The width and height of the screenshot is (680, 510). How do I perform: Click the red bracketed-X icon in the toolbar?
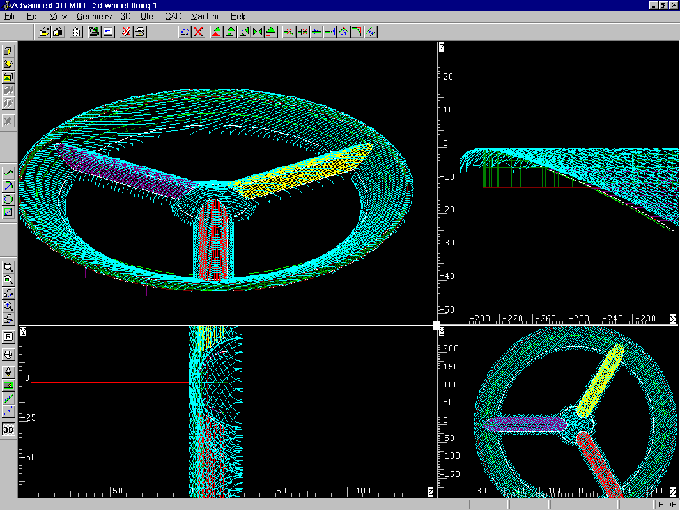pyautogui.click(x=302, y=32)
